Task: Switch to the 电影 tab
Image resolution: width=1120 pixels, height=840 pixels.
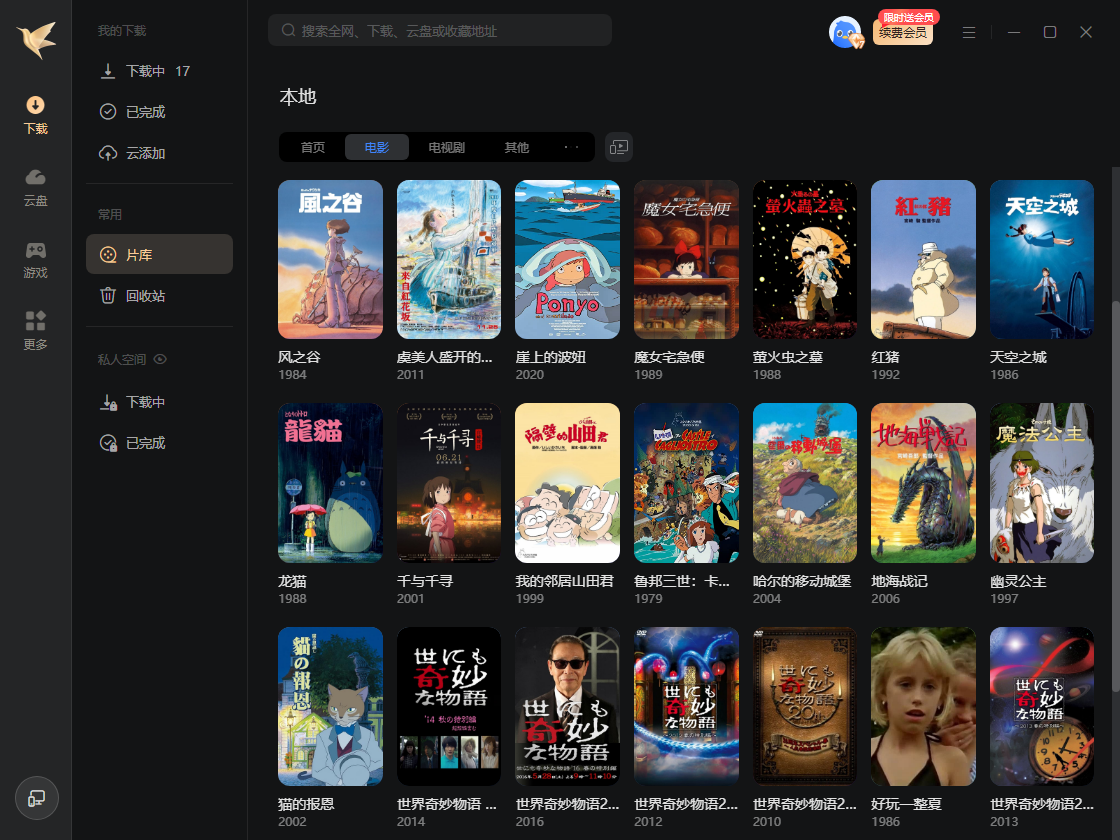Action: (x=376, y=147)
